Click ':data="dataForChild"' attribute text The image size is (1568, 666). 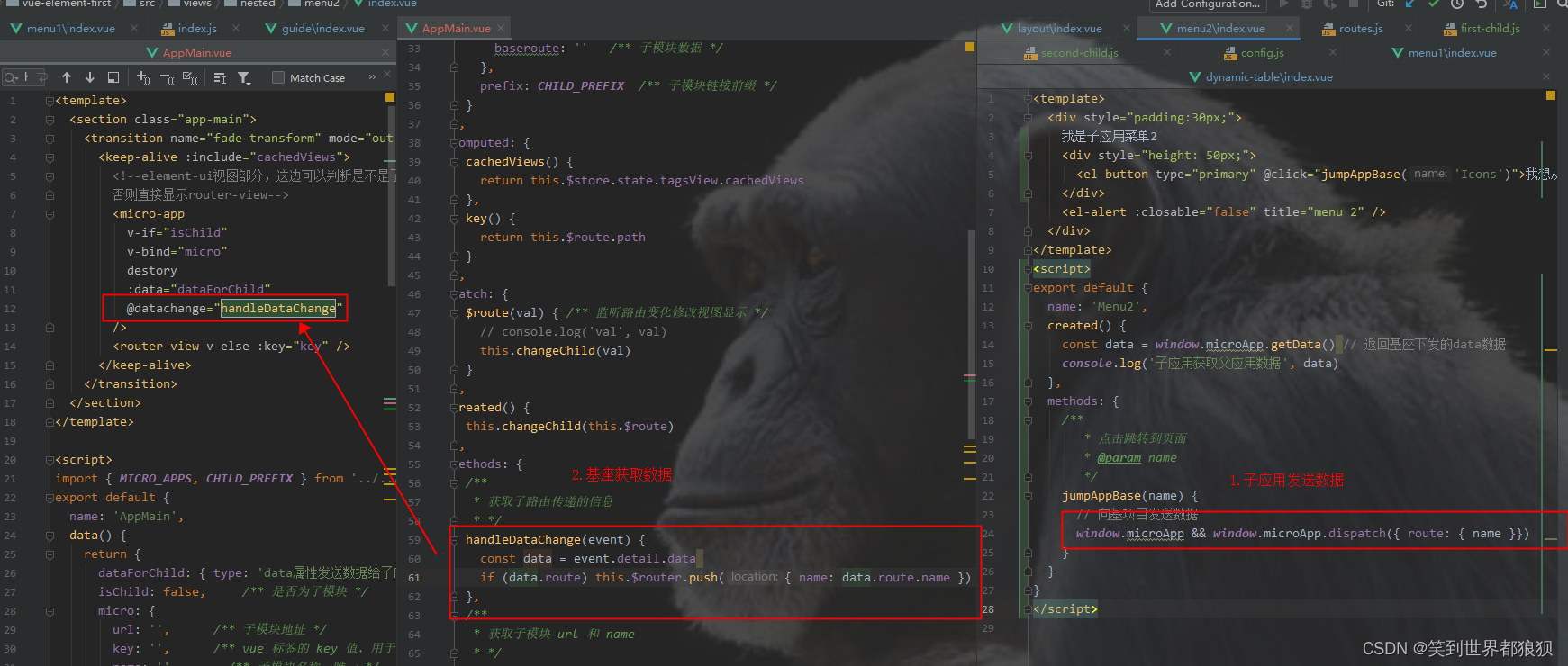(x=198, y=290)
